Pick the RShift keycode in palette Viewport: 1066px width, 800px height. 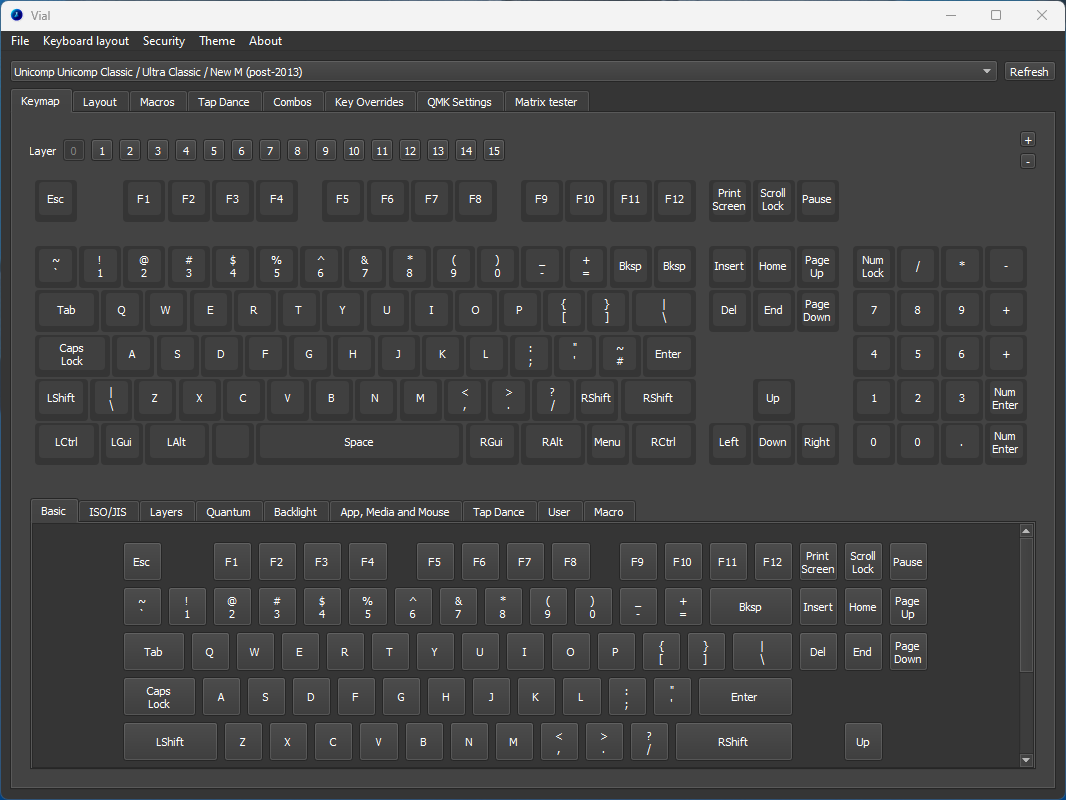tap(734, 742)
